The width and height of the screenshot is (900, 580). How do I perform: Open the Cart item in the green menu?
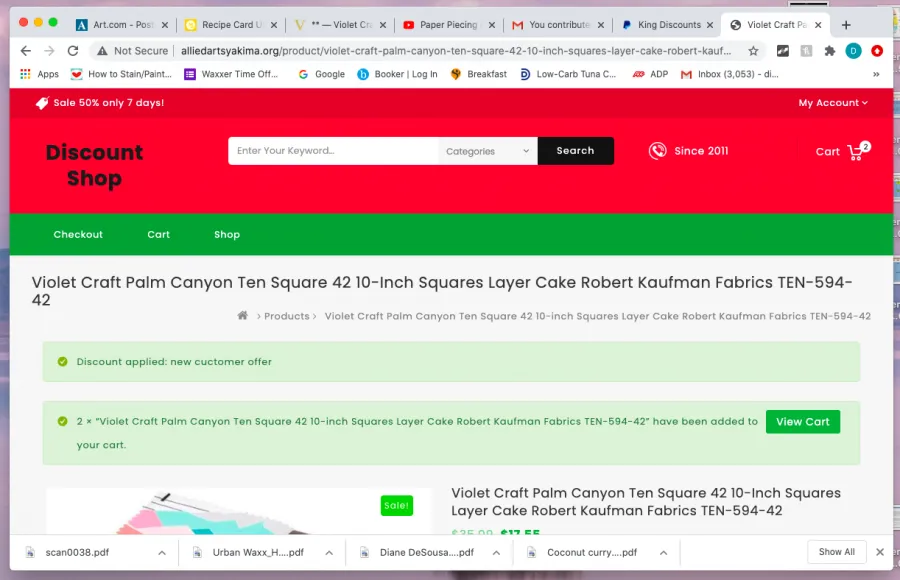pos(158,234)
